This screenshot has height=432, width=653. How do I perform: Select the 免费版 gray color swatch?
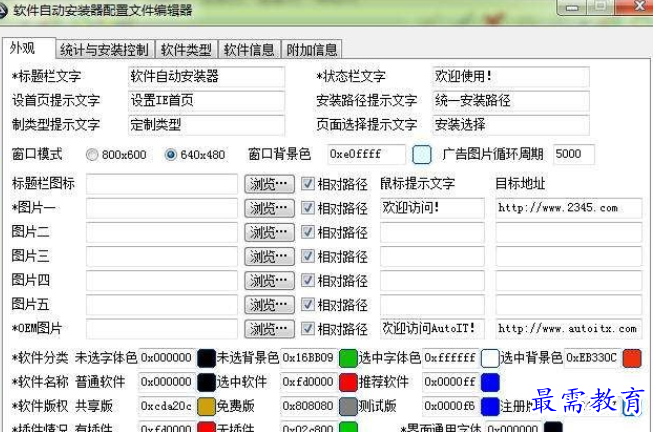(x=348, y=406)
